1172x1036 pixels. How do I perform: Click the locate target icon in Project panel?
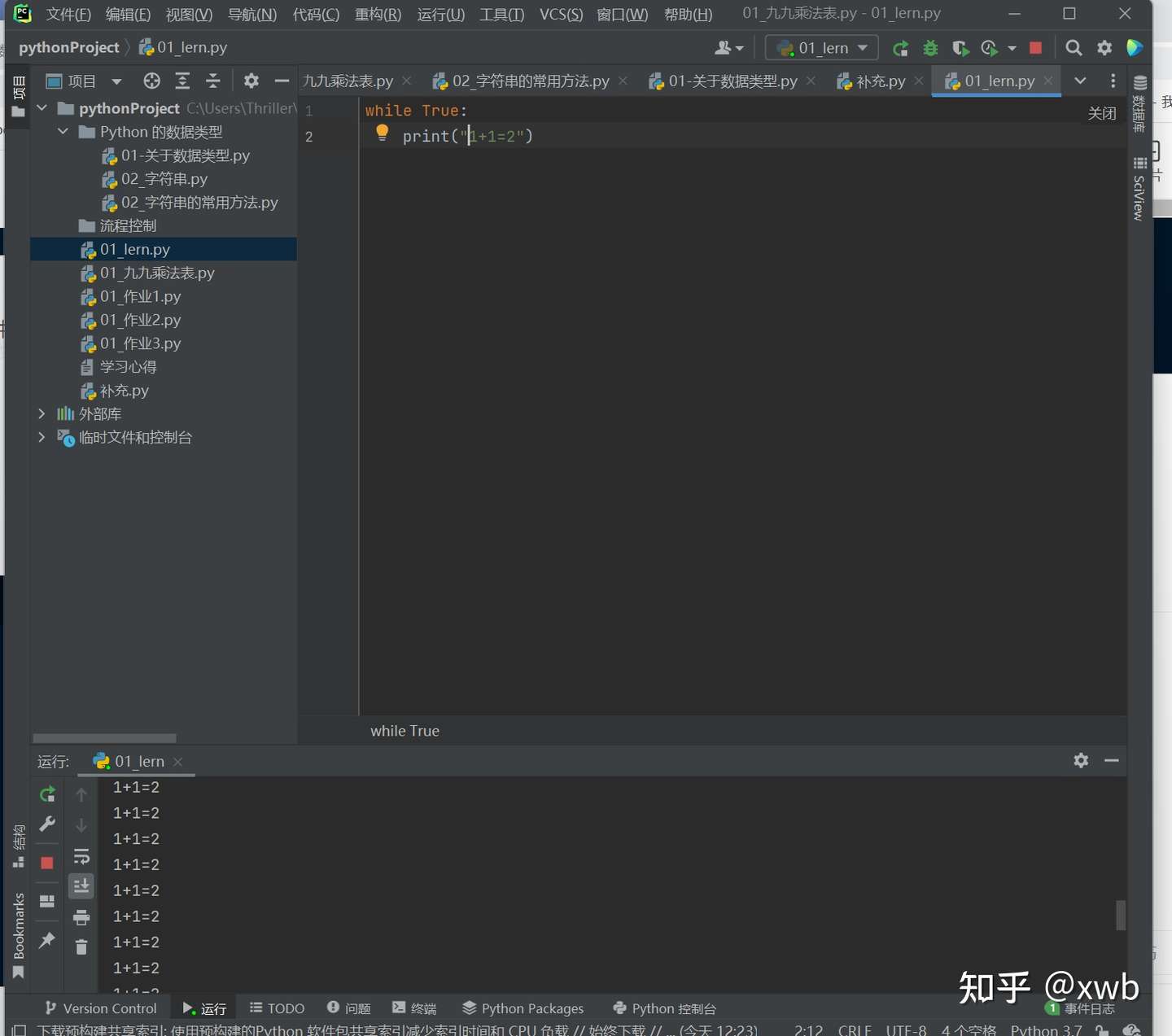coord(151,81)
